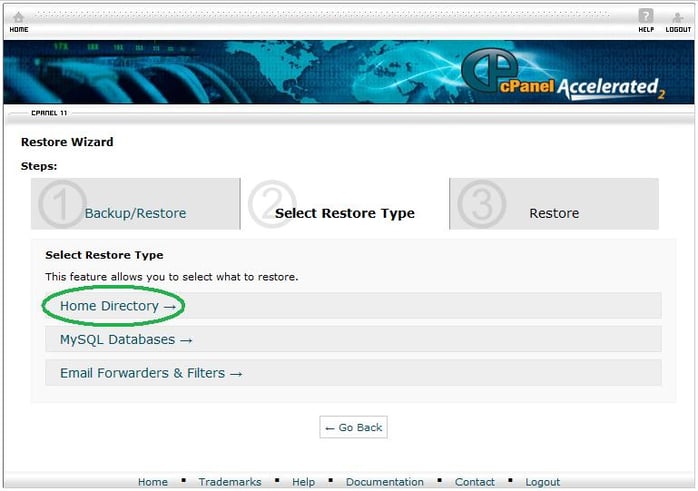Open the Backup/Restore step link
This screenshot has width=698, height=491.
coord(135,213)
